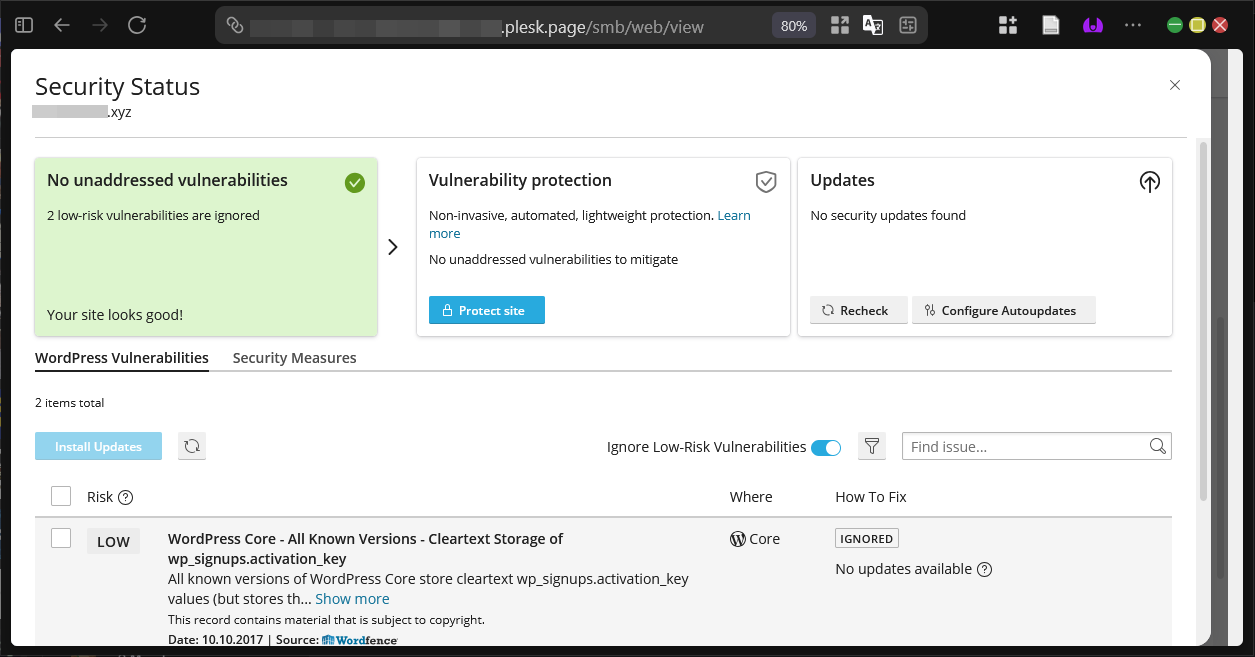This screenshot has width=1255, height=657.
Task: Open the 80% zoom level indicator
Action: pos(794,26)
